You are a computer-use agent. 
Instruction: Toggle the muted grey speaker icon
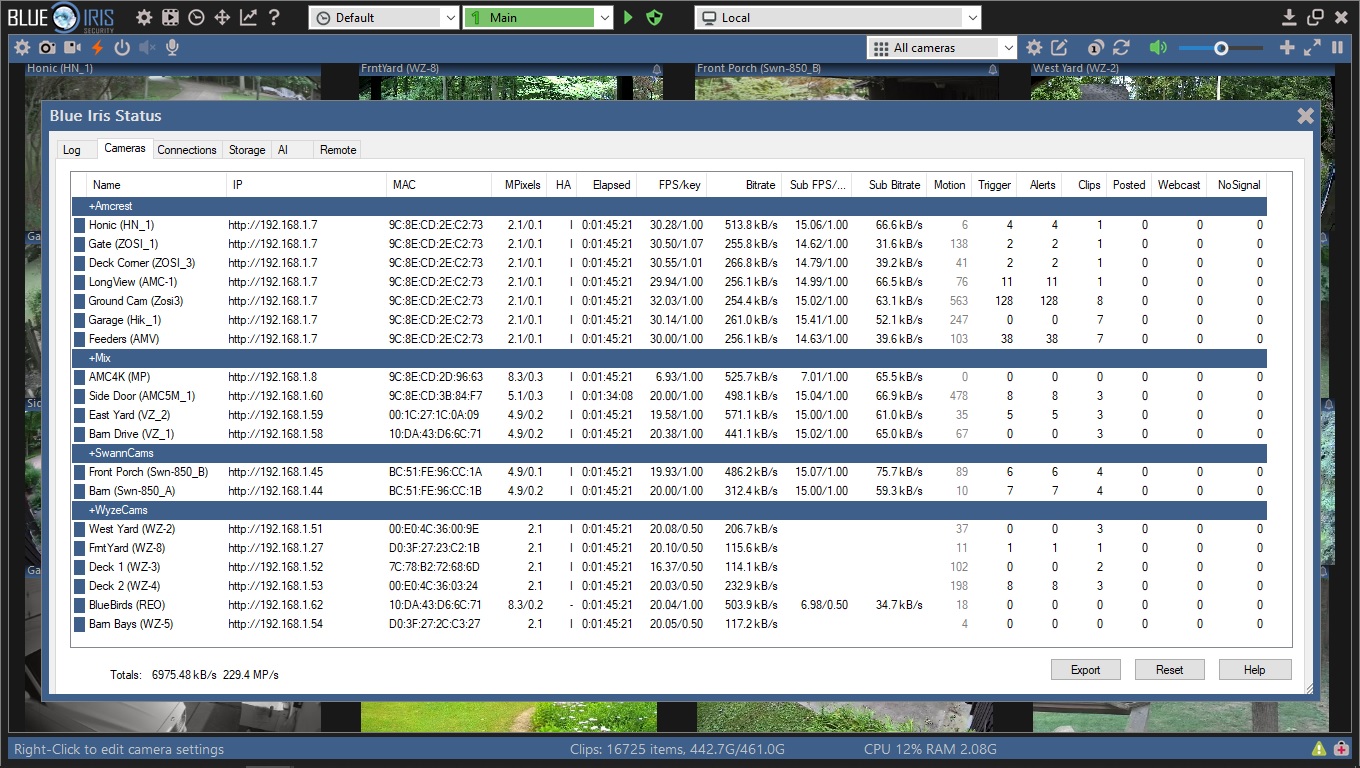coord(147,47)
